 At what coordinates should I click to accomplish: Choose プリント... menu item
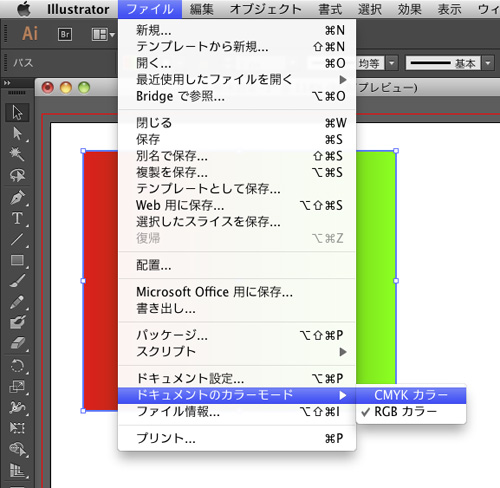tap(237, 438)
